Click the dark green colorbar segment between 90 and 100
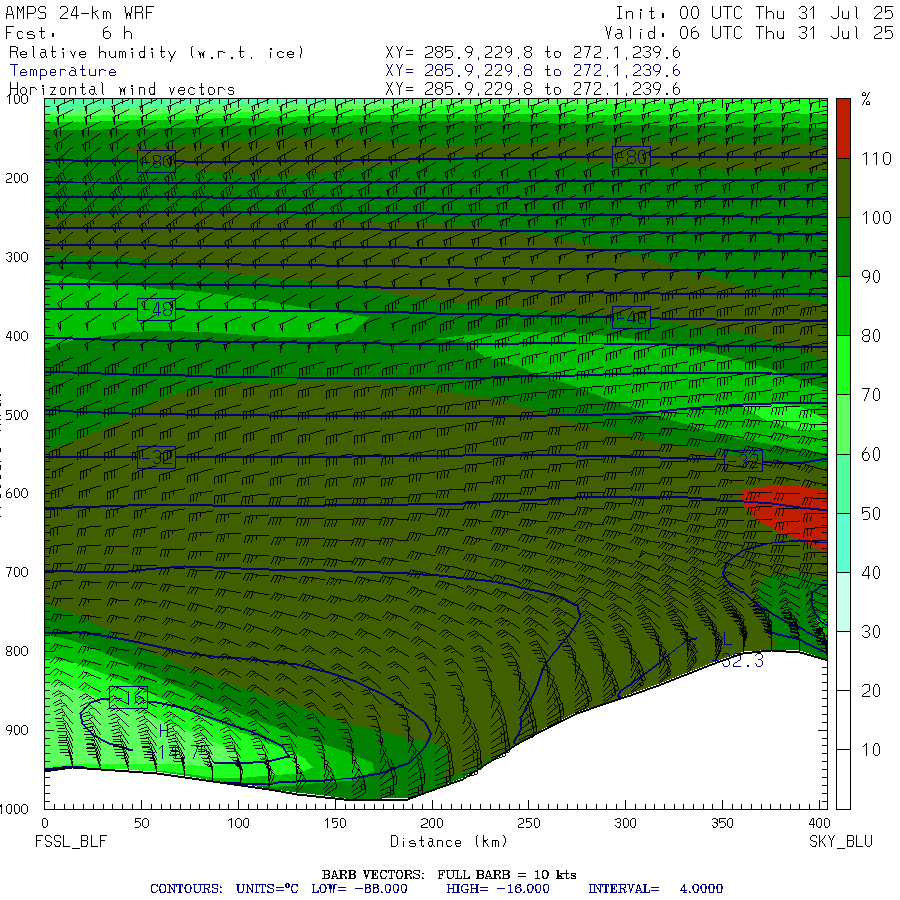 click(x=843, y=247)
